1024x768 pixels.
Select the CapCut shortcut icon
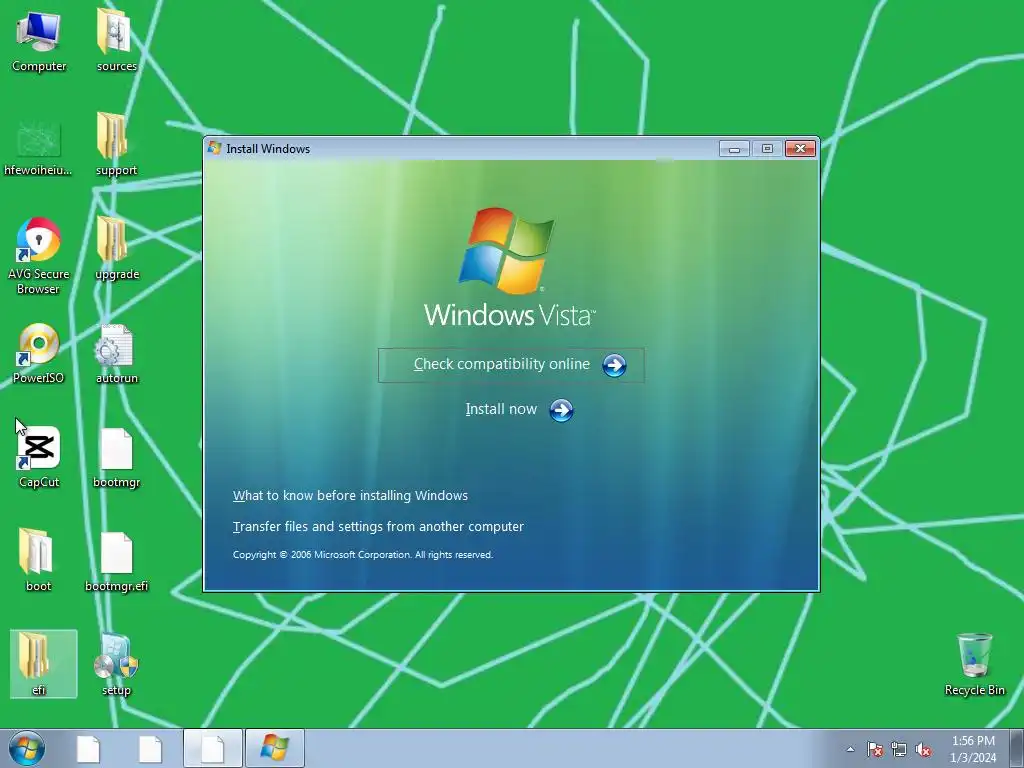39,457
